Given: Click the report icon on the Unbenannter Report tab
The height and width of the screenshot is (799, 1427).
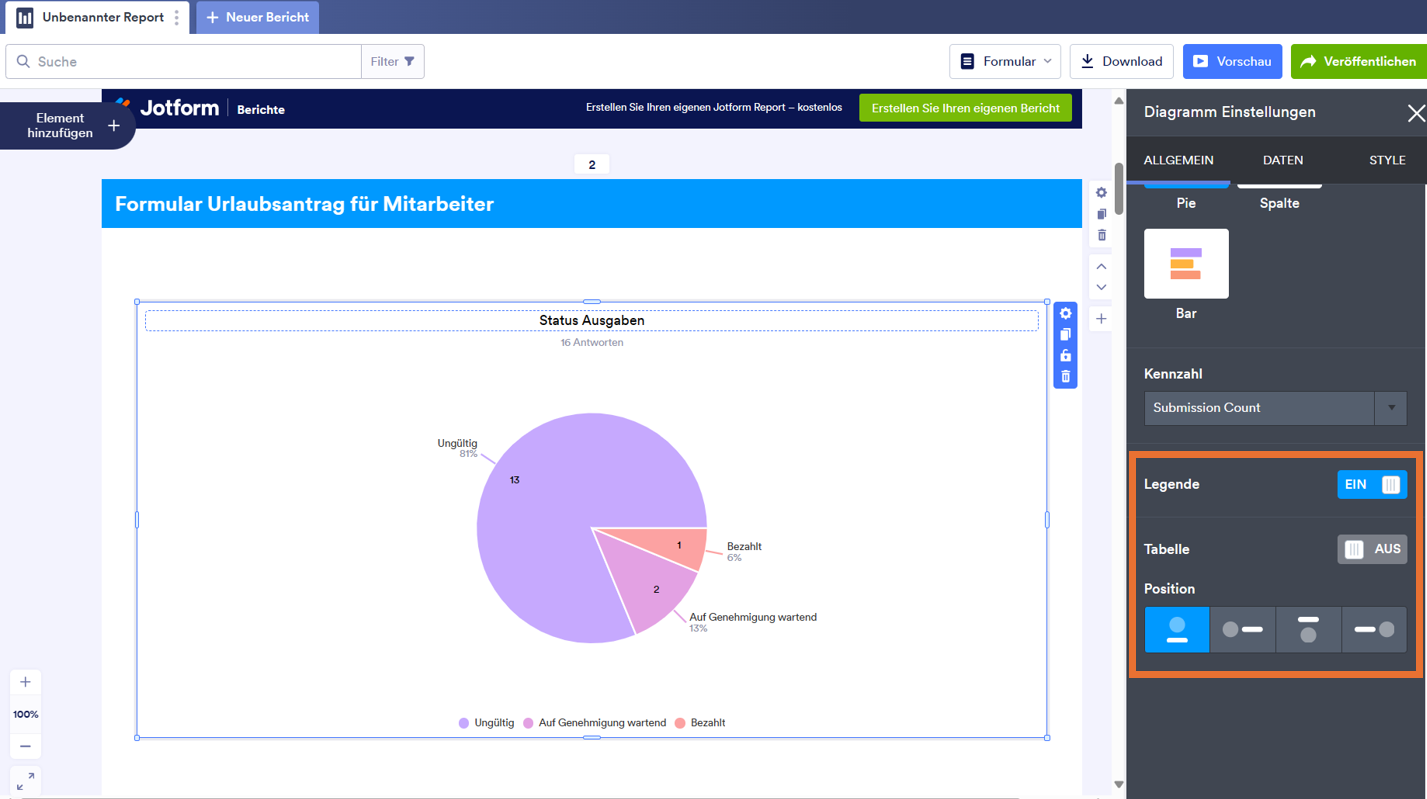Looking at the screenshot, I should tap(25, 17).
